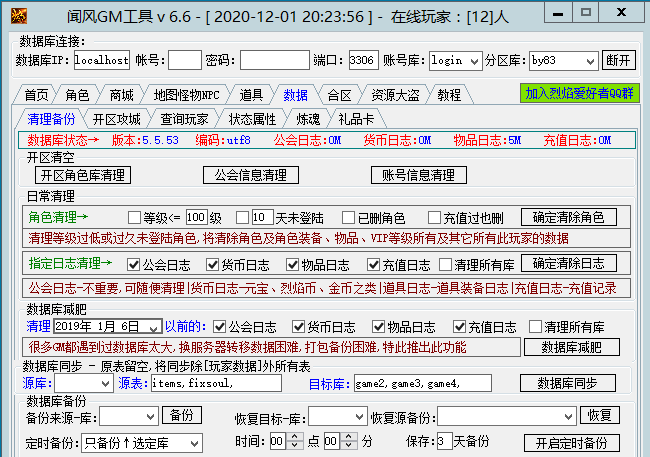Click the 数据库同步 button
650x457 pixels.
[x=568, y=383]
